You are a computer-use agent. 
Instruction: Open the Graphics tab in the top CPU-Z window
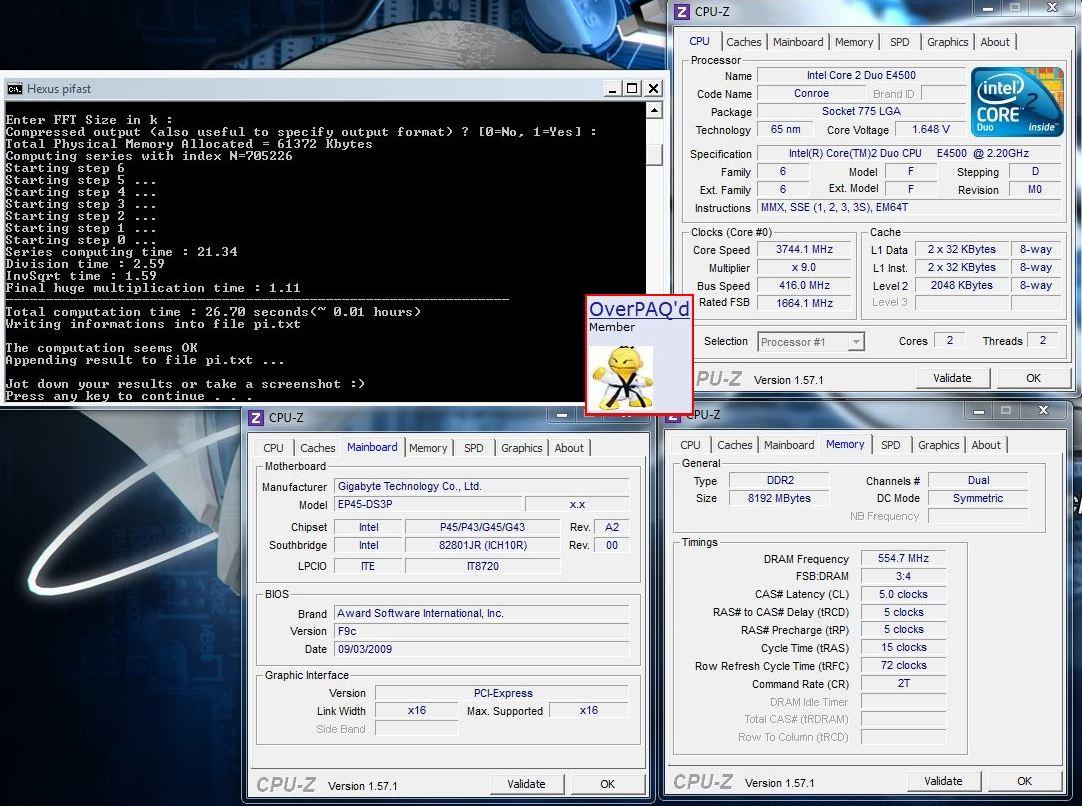(x=947, y=42)
